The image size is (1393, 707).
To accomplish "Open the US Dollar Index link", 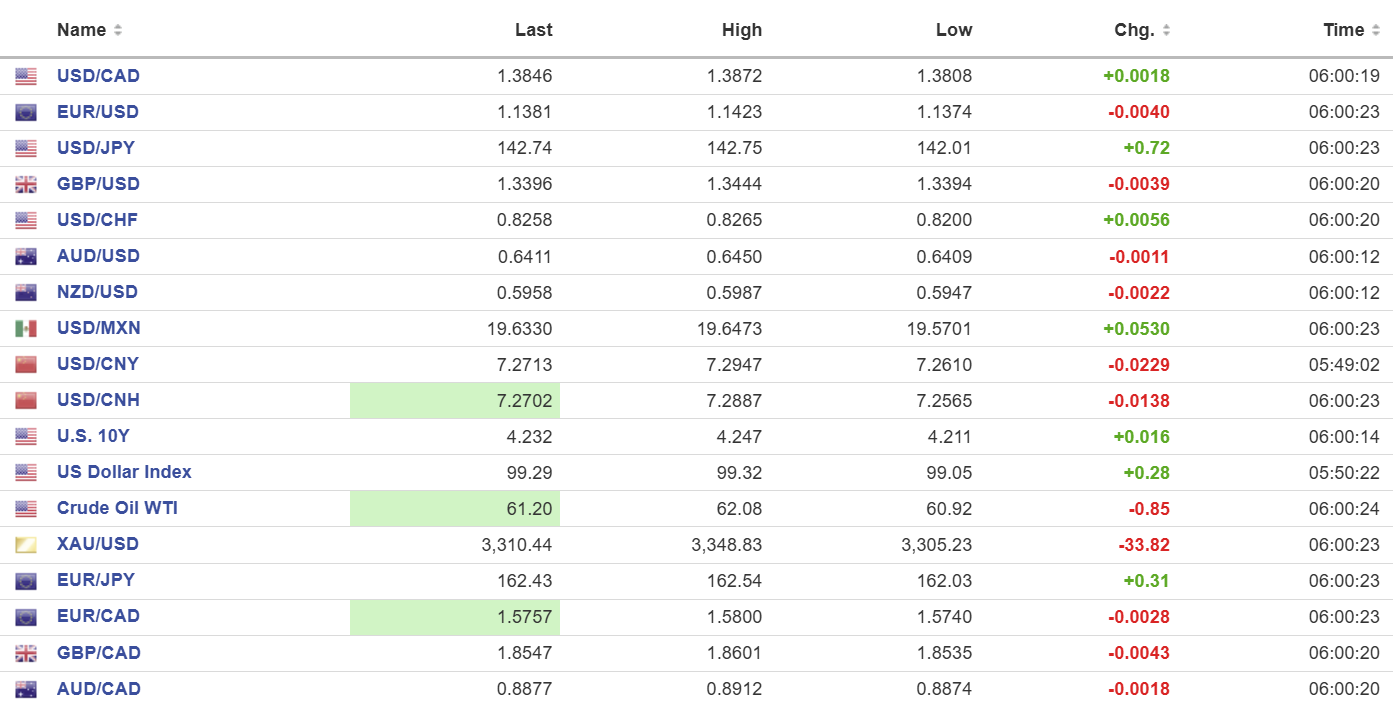I will (124, 472).
